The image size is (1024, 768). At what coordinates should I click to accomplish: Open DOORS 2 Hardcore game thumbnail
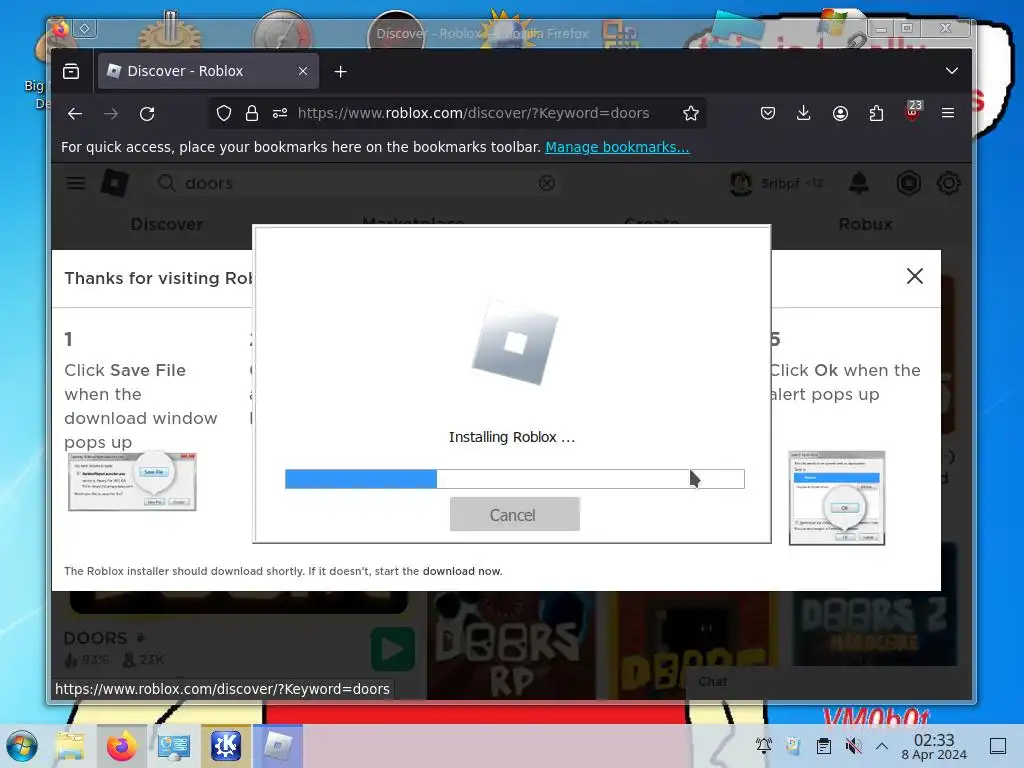[x=874, y=629]
